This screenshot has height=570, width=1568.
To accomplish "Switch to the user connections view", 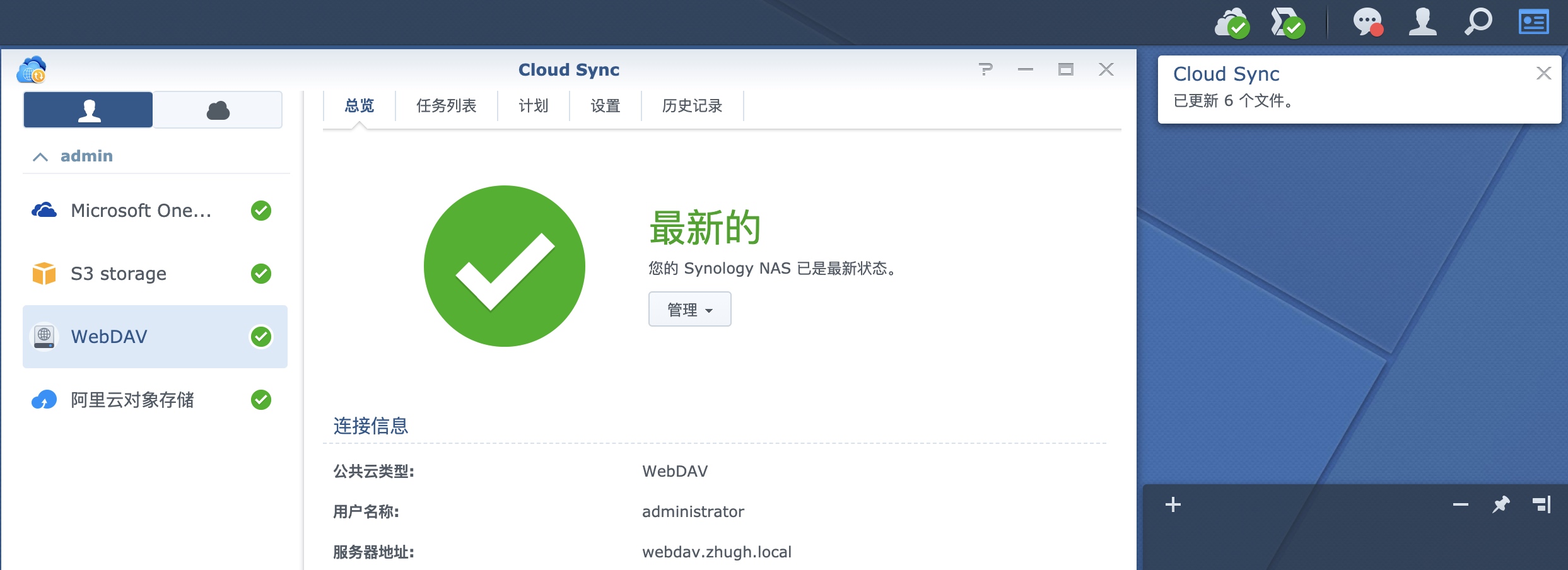I will point(88,110).
